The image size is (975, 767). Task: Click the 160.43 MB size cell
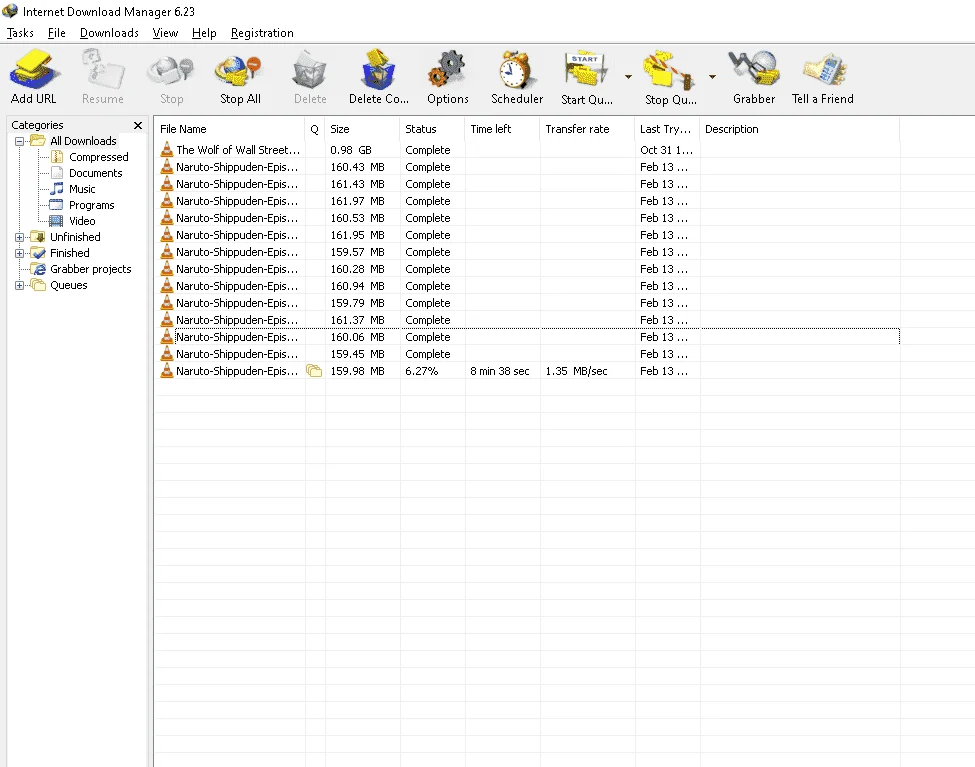(x=358, y=167)
